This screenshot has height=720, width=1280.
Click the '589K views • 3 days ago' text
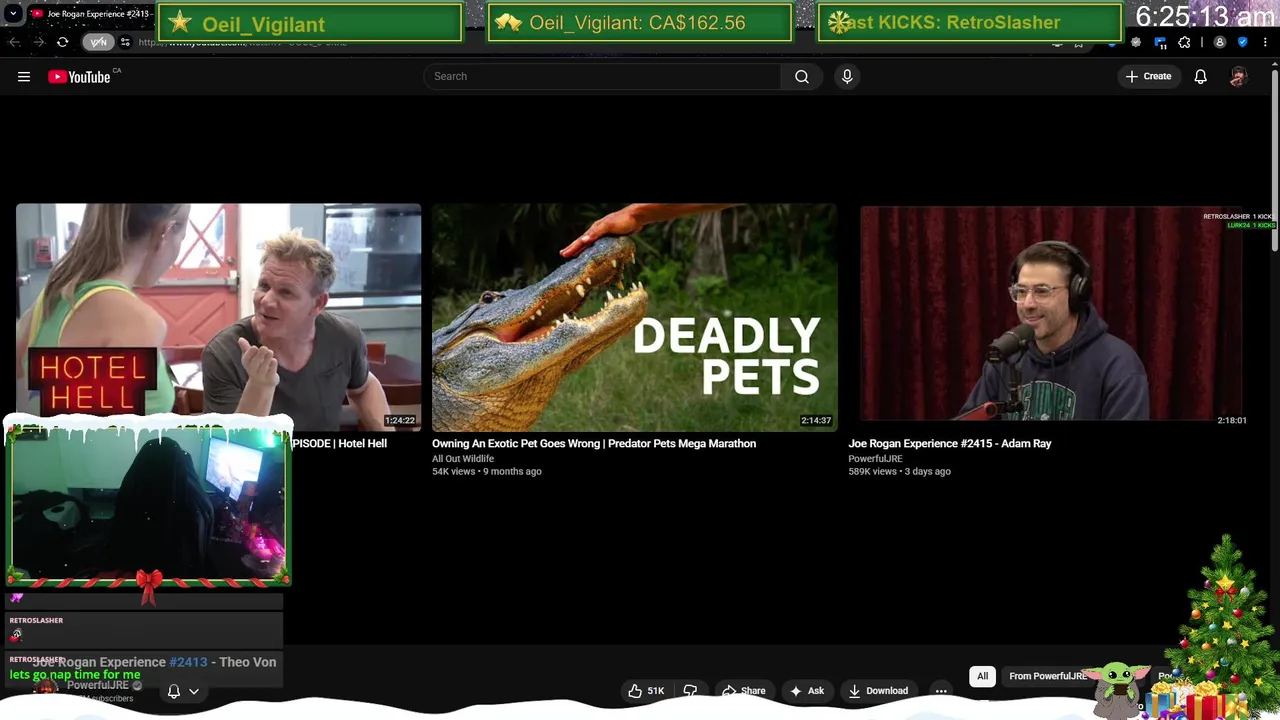click(900, 471)
